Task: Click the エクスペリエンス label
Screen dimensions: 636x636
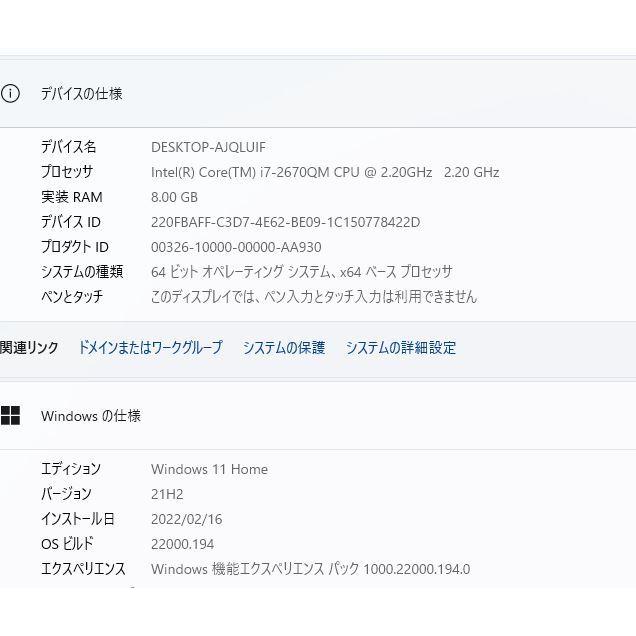Action: click(x=83, y=569)
